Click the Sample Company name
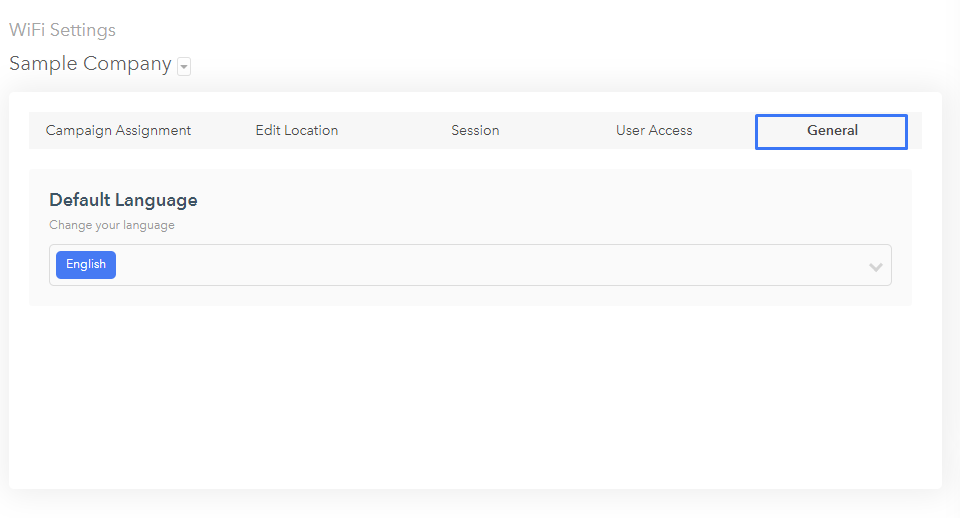The width and height of the screenshot is (960, 518). click(91, 64)
